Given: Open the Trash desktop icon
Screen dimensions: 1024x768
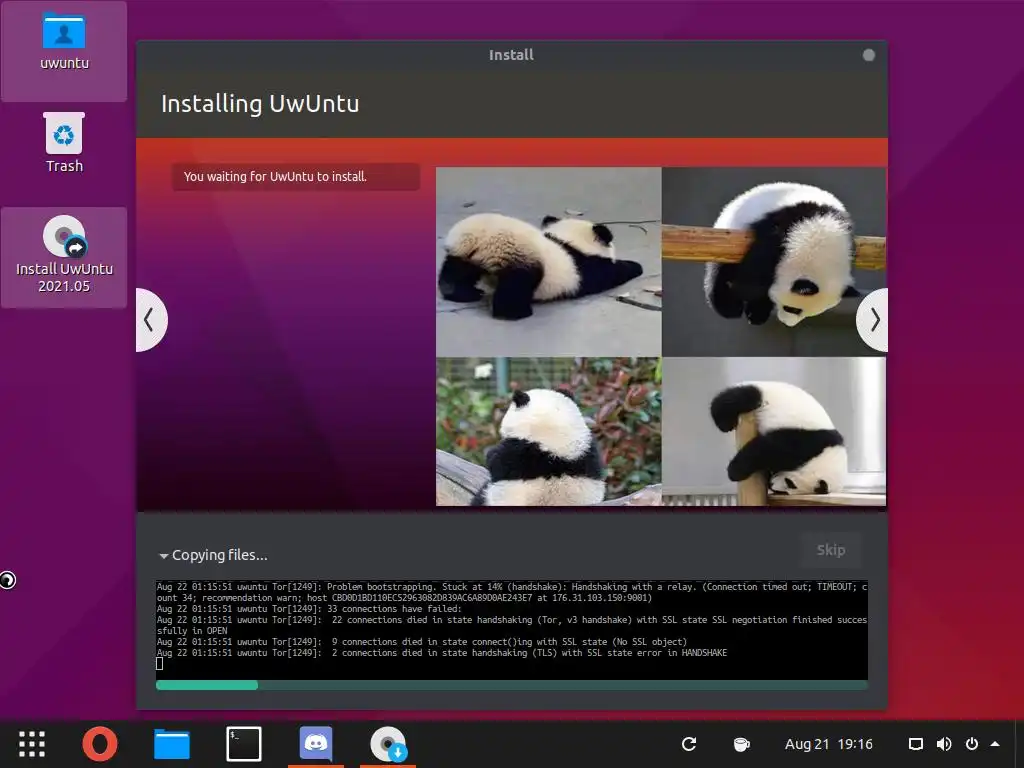Looking at the screenshot, I should [64, 143].
